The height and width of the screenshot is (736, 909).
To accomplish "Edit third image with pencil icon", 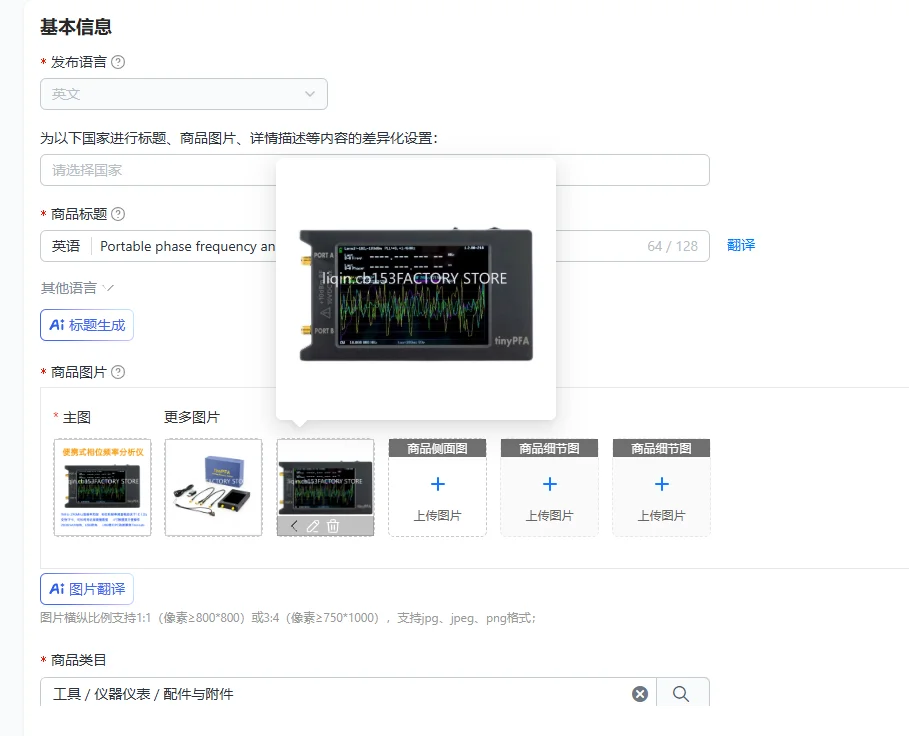I will pyautogui.click(x=313, y=526).
